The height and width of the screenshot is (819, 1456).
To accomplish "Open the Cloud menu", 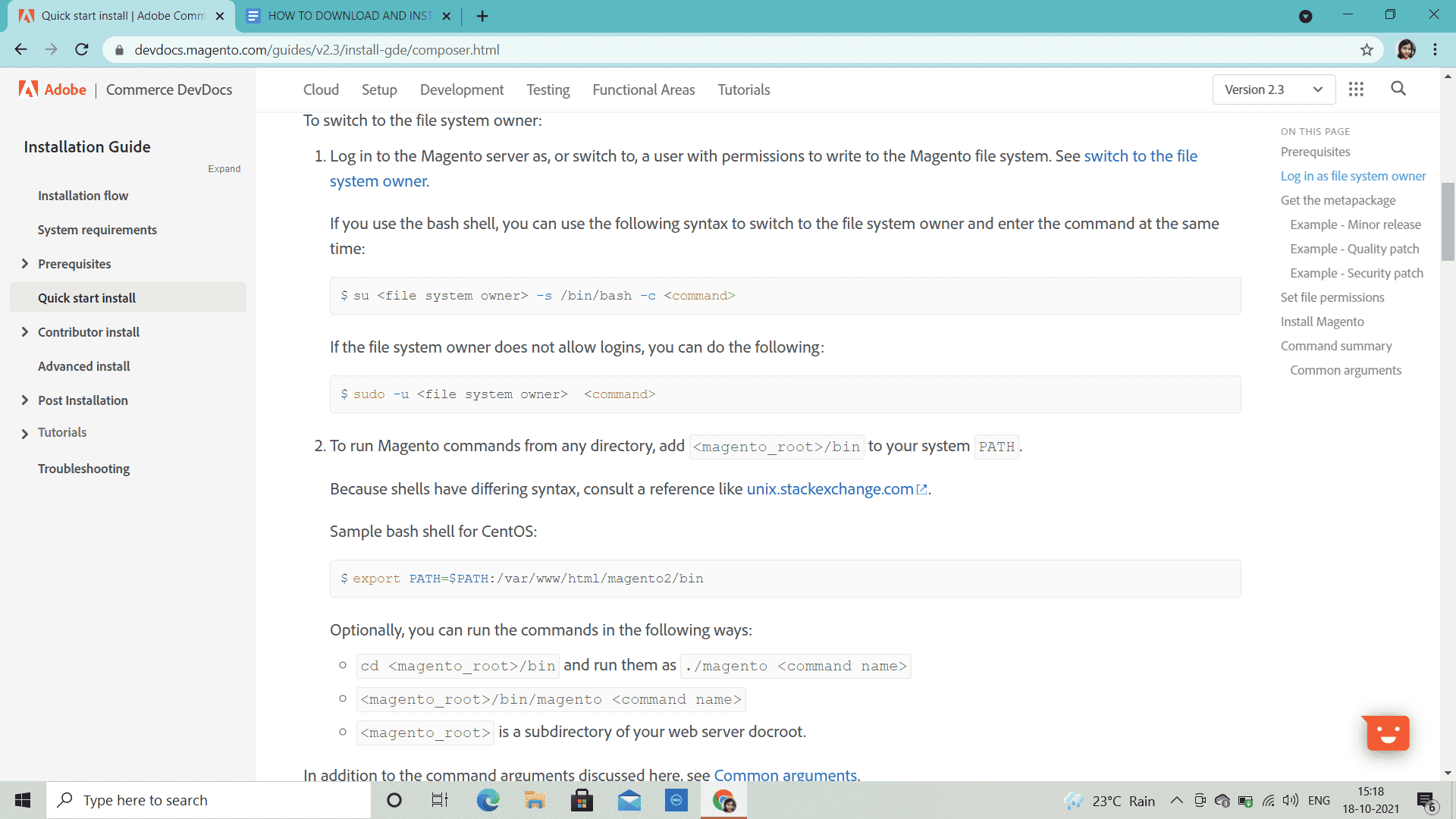I will pos(321,89).
